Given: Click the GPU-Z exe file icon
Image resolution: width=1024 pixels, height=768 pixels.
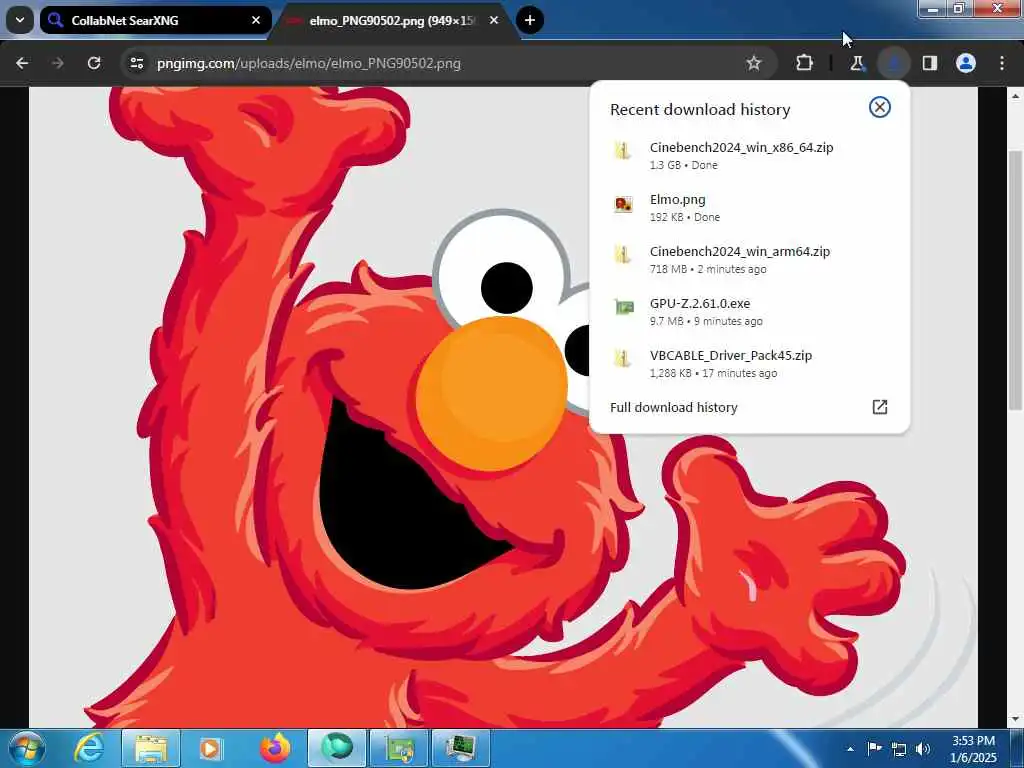Looking at the screenshot, I should (x=624, y=306).
